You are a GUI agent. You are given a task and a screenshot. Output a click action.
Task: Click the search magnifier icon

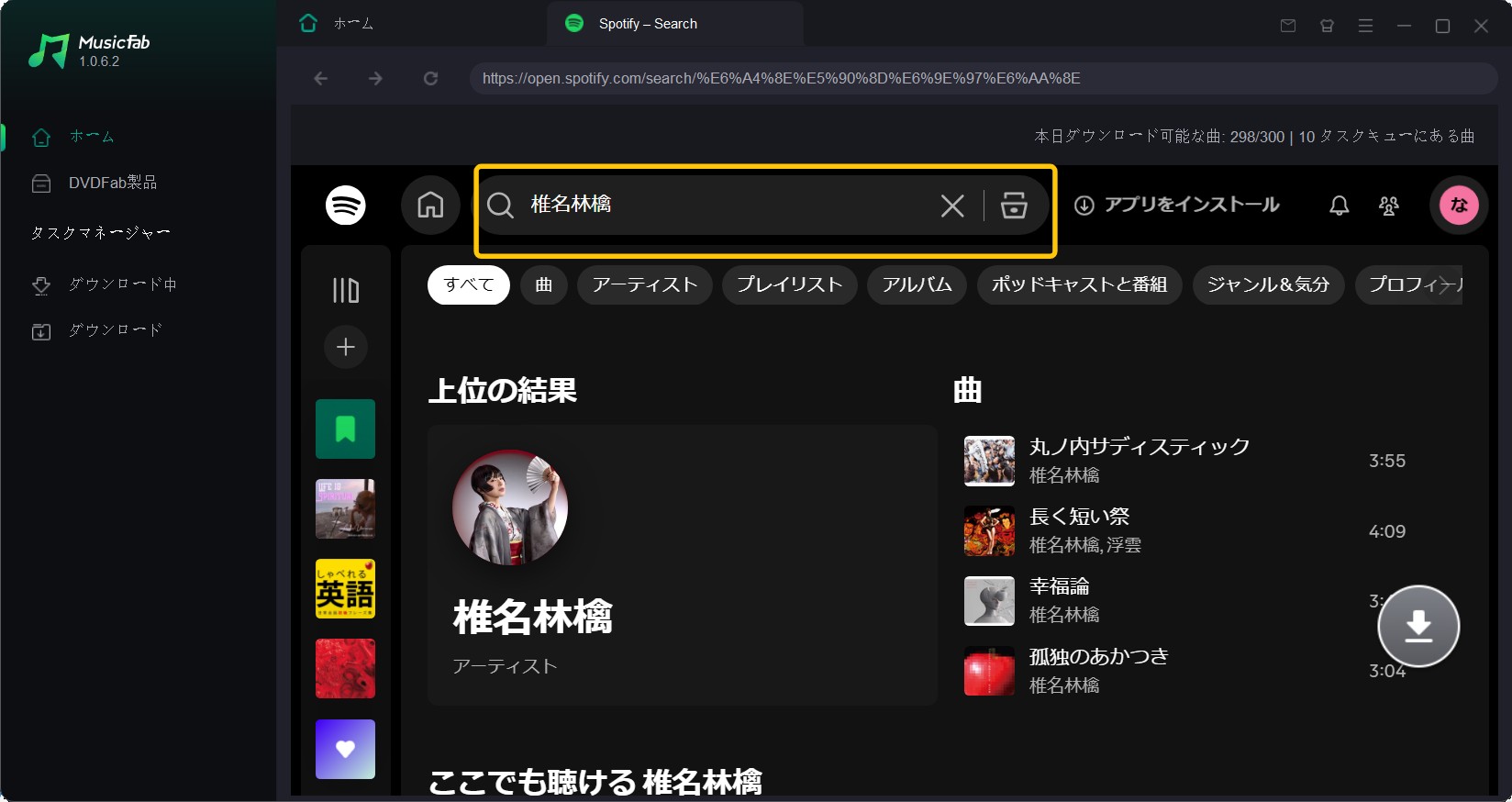[x=500, y=205]
